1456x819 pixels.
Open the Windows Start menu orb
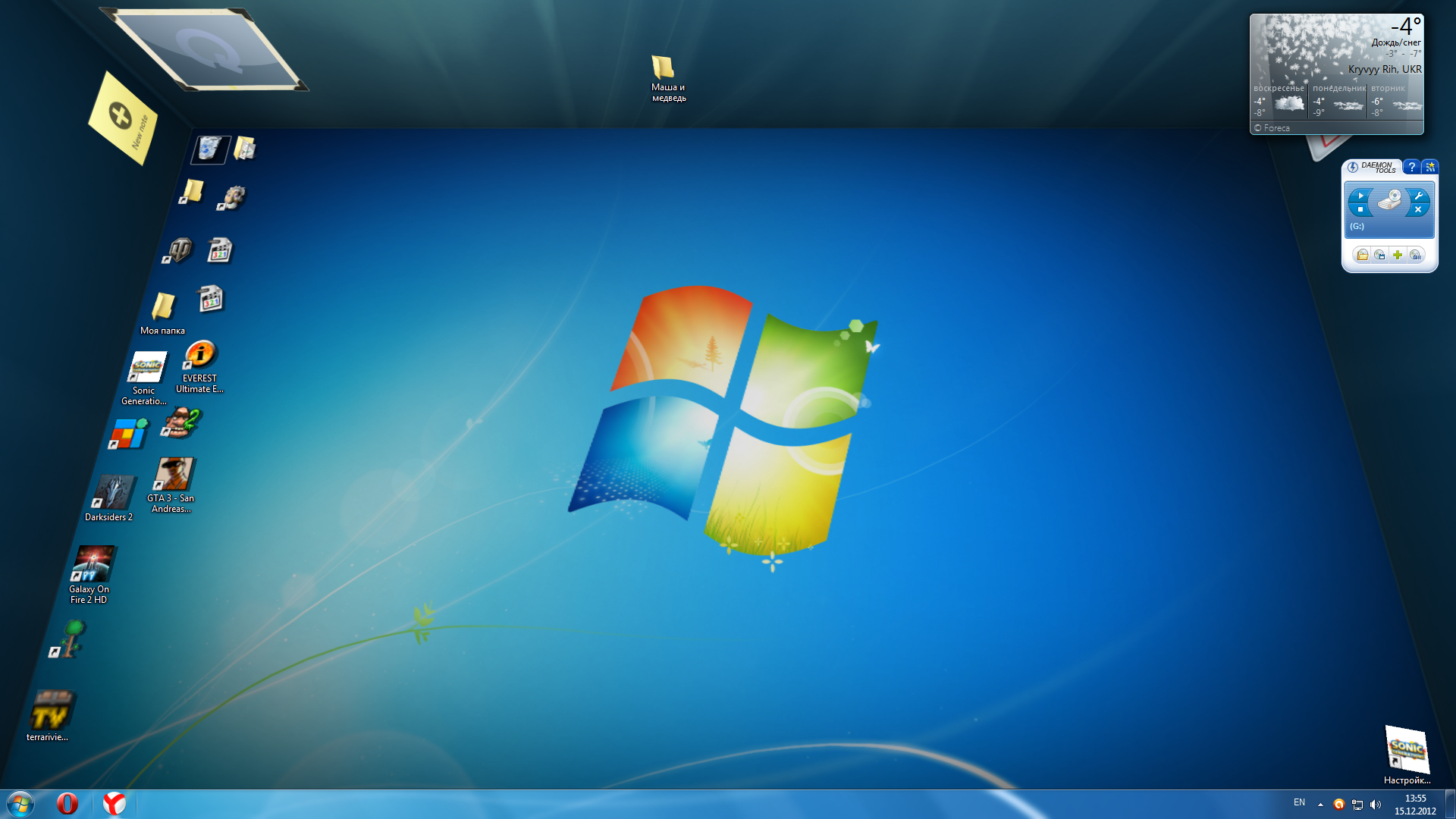tap(20, 804)
